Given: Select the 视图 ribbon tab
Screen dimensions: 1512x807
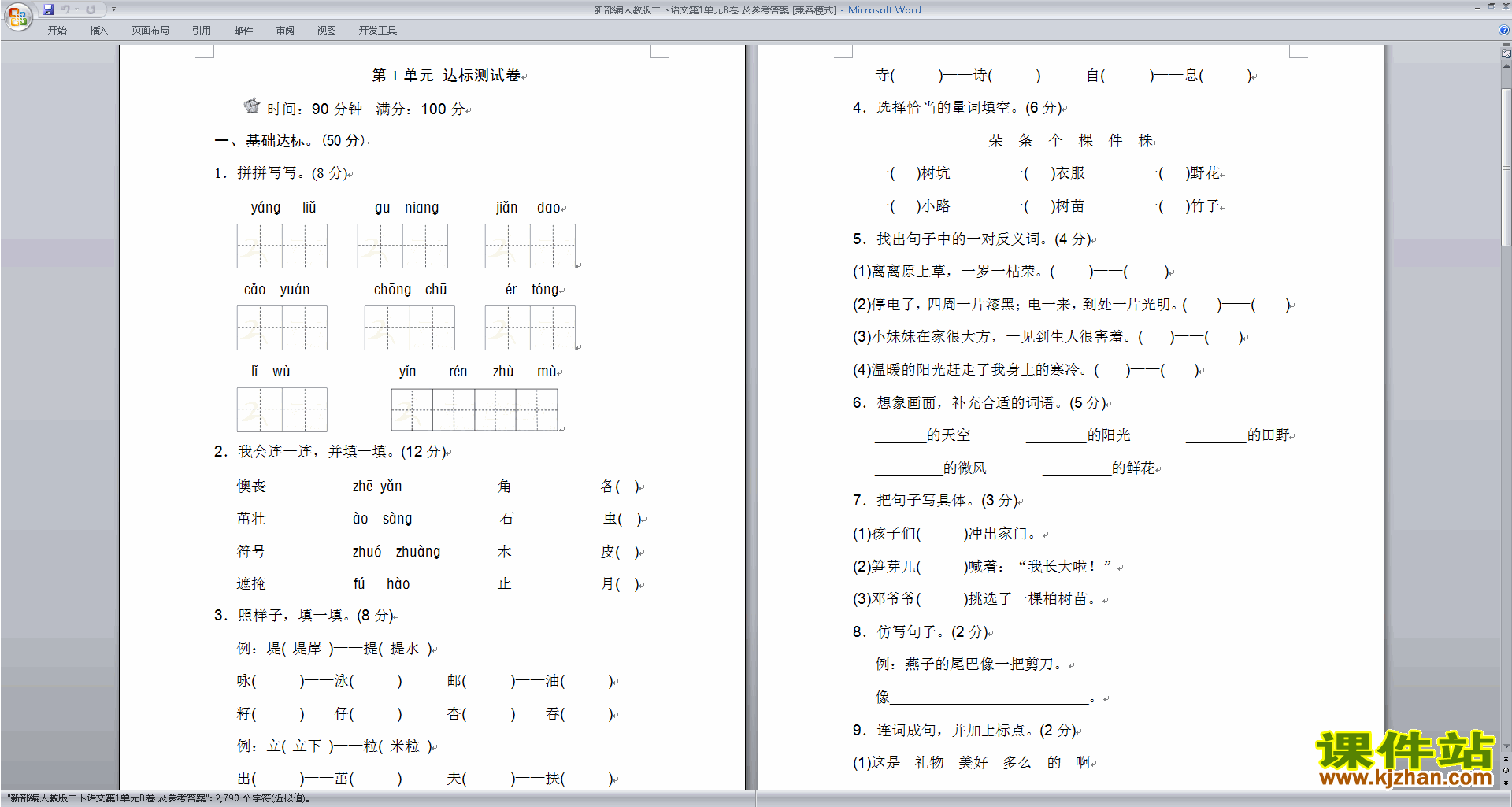Looking at the screenshot, I should tap(327, 31).
